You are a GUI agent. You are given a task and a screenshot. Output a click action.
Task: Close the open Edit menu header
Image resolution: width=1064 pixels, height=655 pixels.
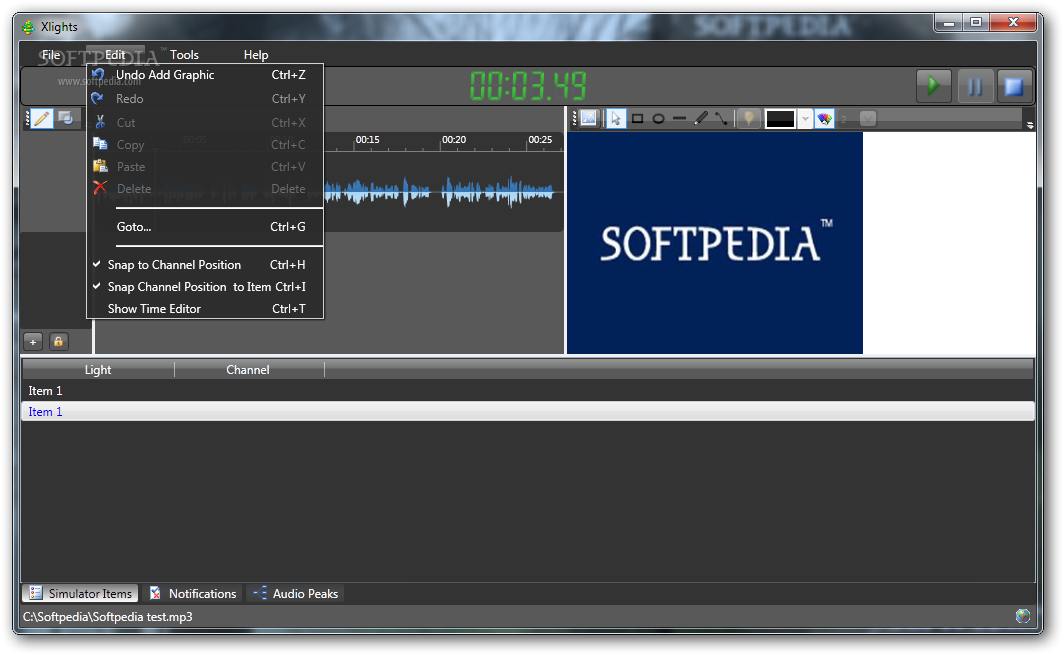click(115, 55)
